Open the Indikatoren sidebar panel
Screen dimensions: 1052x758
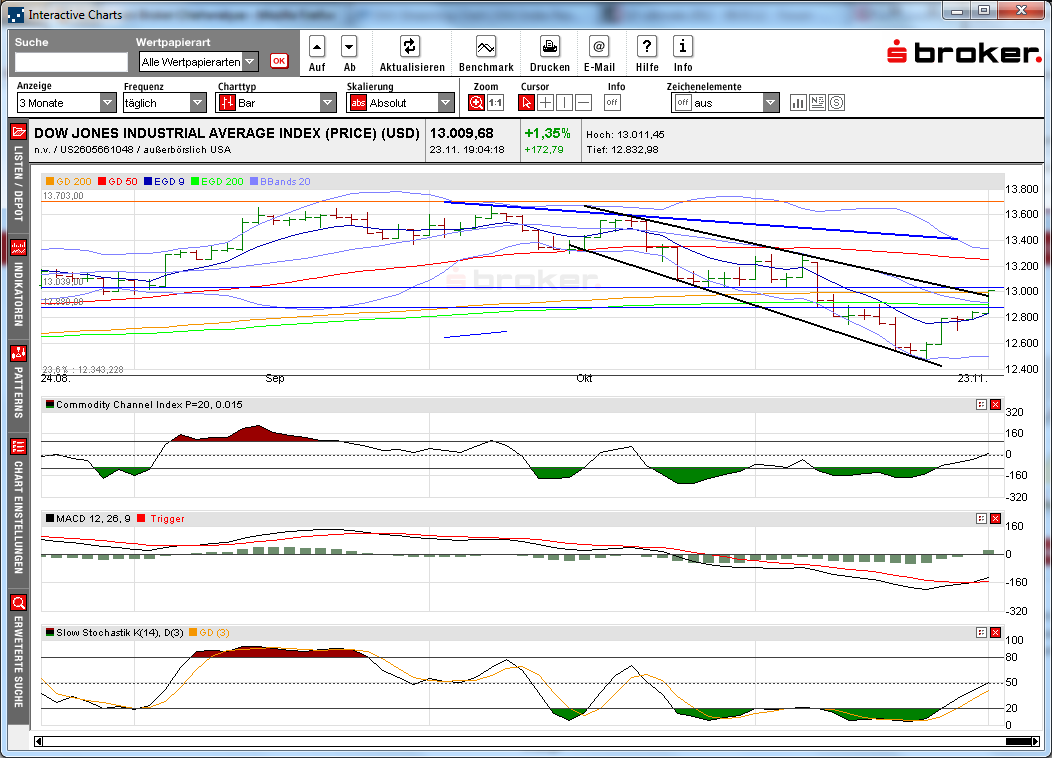pos(17,290)
